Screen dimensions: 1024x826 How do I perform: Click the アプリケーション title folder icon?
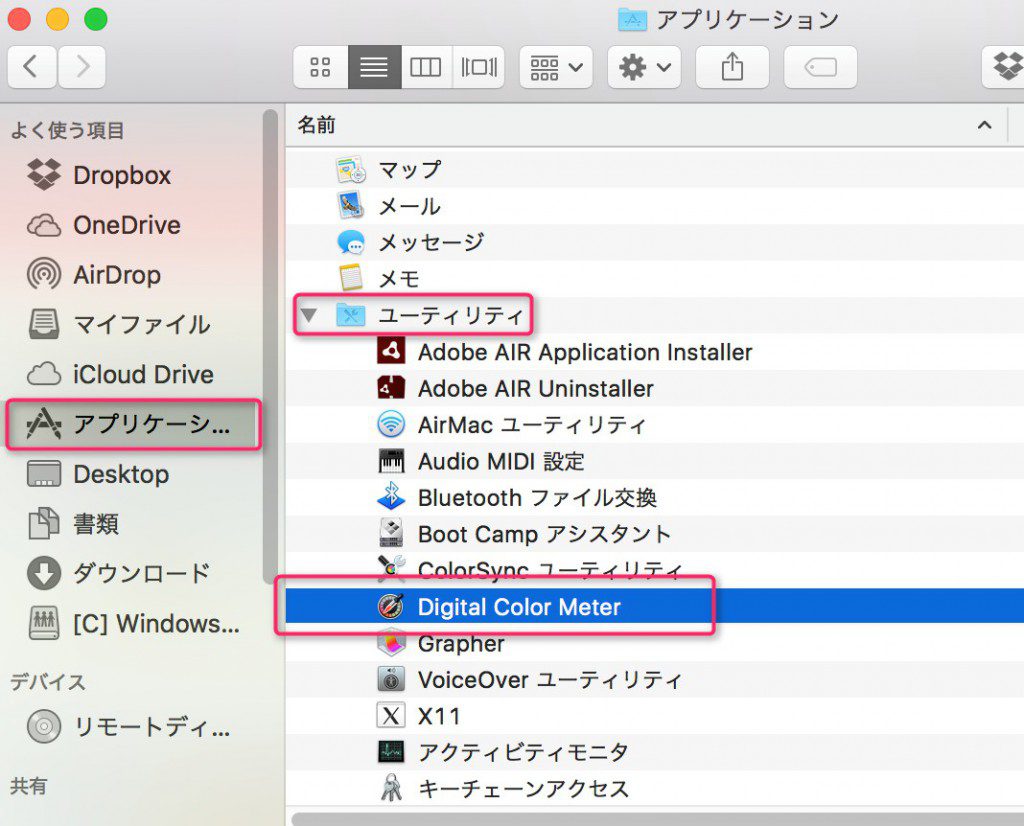pyautogui.click(x=632, y=20)
